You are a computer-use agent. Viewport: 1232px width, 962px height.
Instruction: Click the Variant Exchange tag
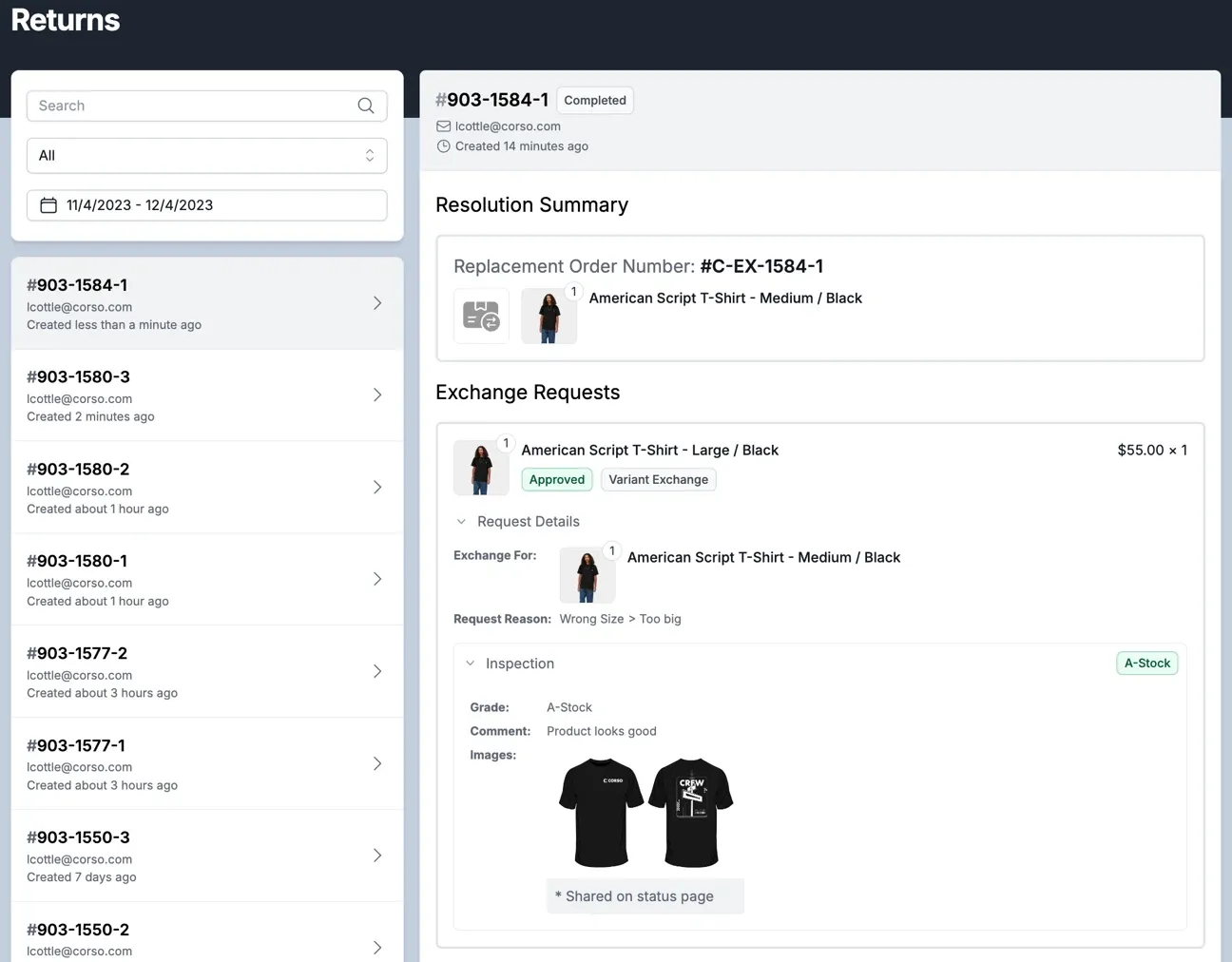(658, 480)
